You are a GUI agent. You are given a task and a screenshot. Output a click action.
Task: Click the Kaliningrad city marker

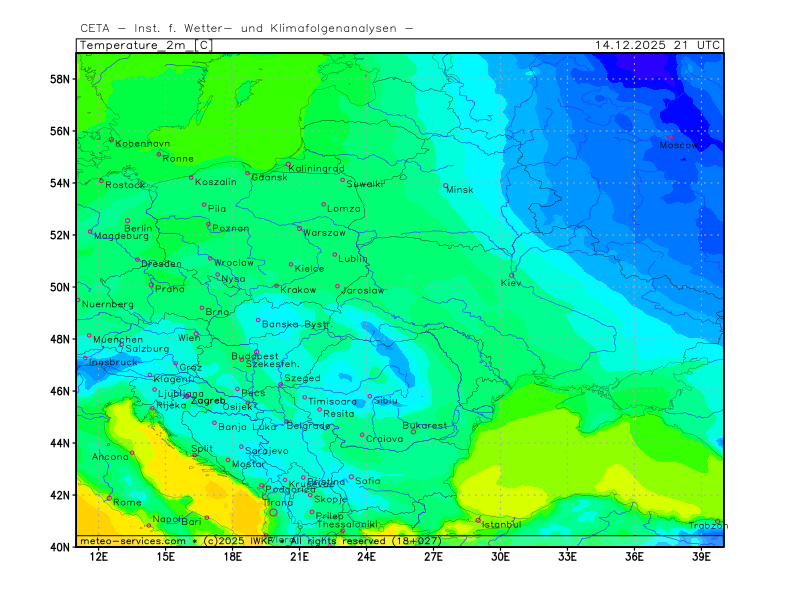288,165
